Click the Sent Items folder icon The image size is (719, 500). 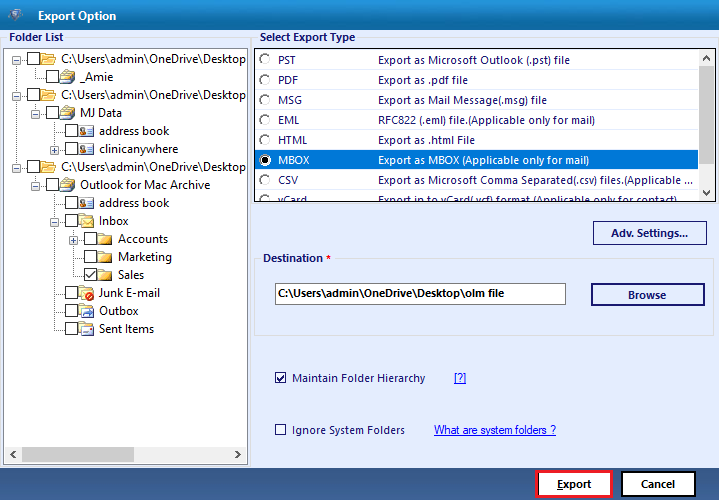(x=87, y=328)
